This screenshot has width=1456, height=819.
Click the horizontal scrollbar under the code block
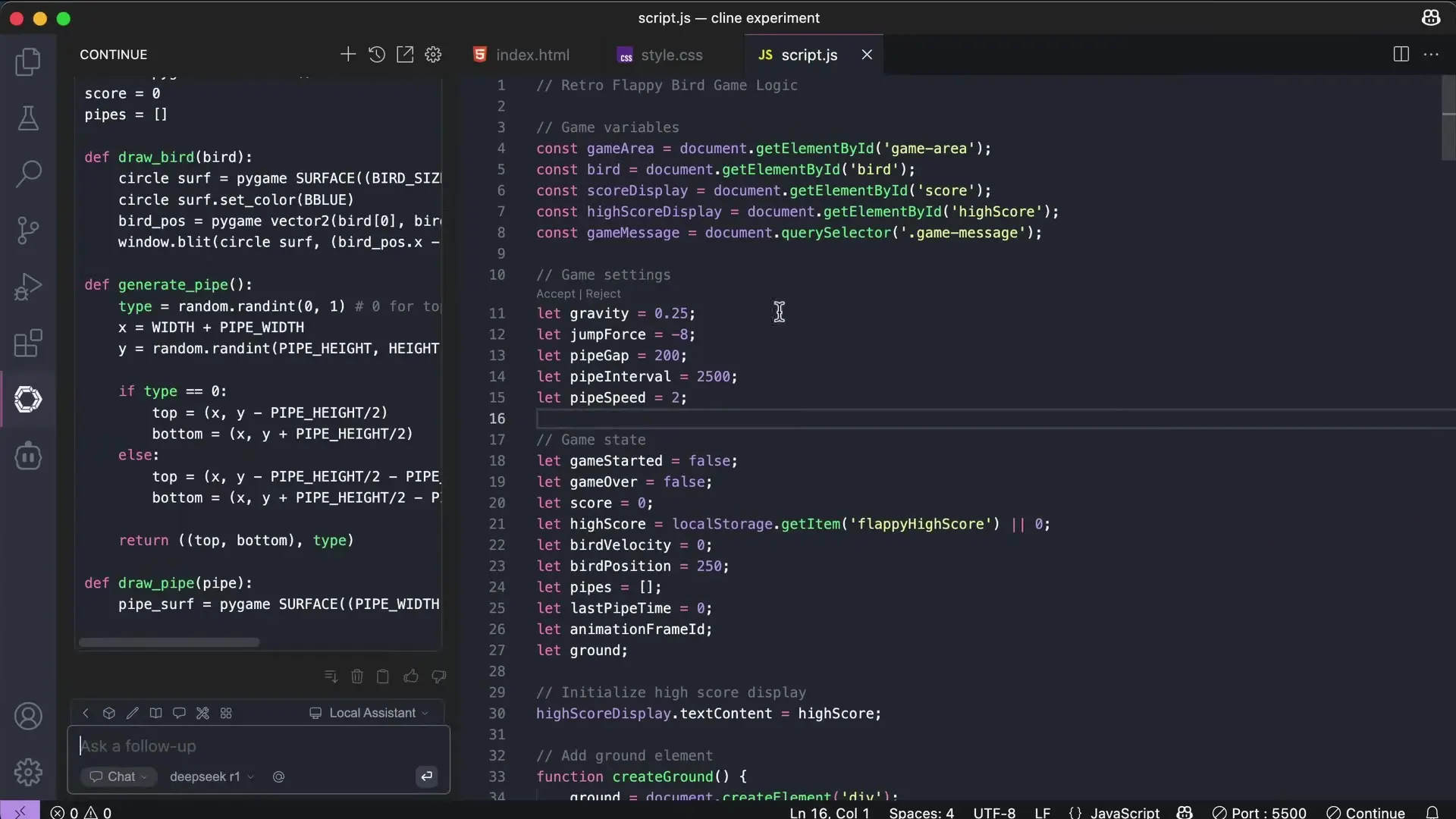click(x=169, y=642)
